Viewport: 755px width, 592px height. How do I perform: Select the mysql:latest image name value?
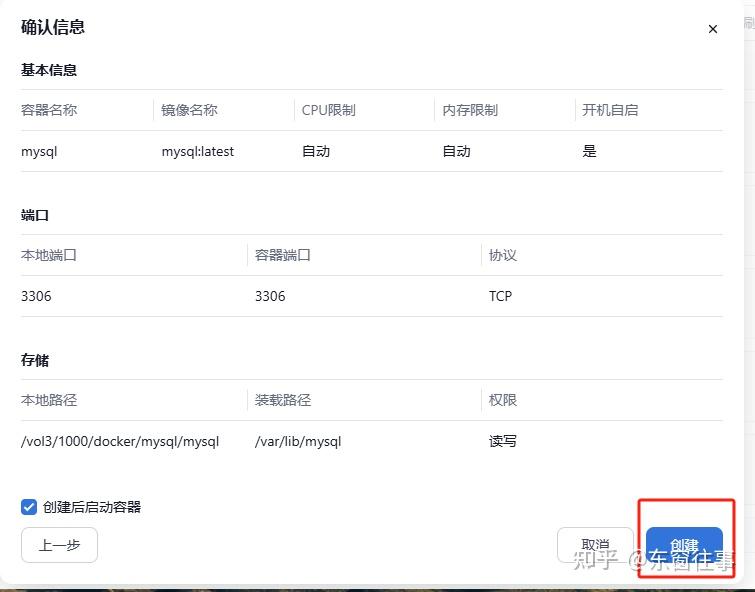[x=197, y=151]
